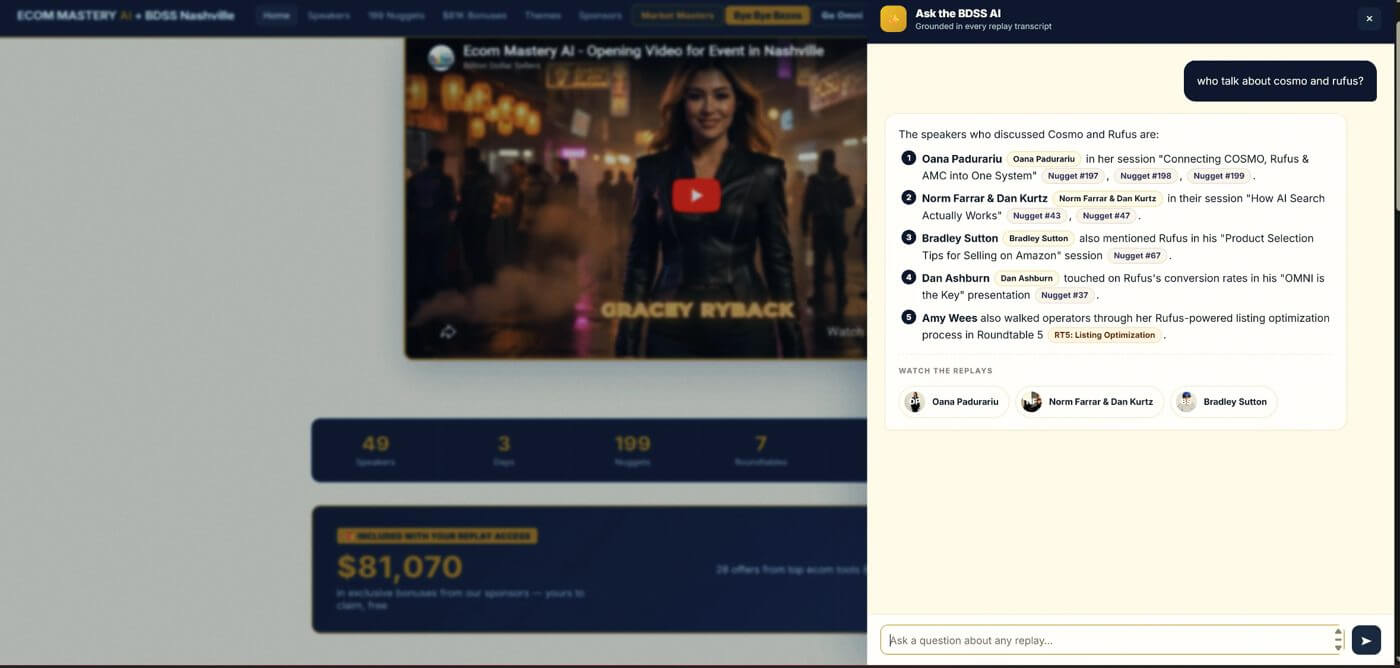This screenshot has width=1400, height=668.
Task: Click the 'Amy Wees' name in answer
Action: click(949, 318)
